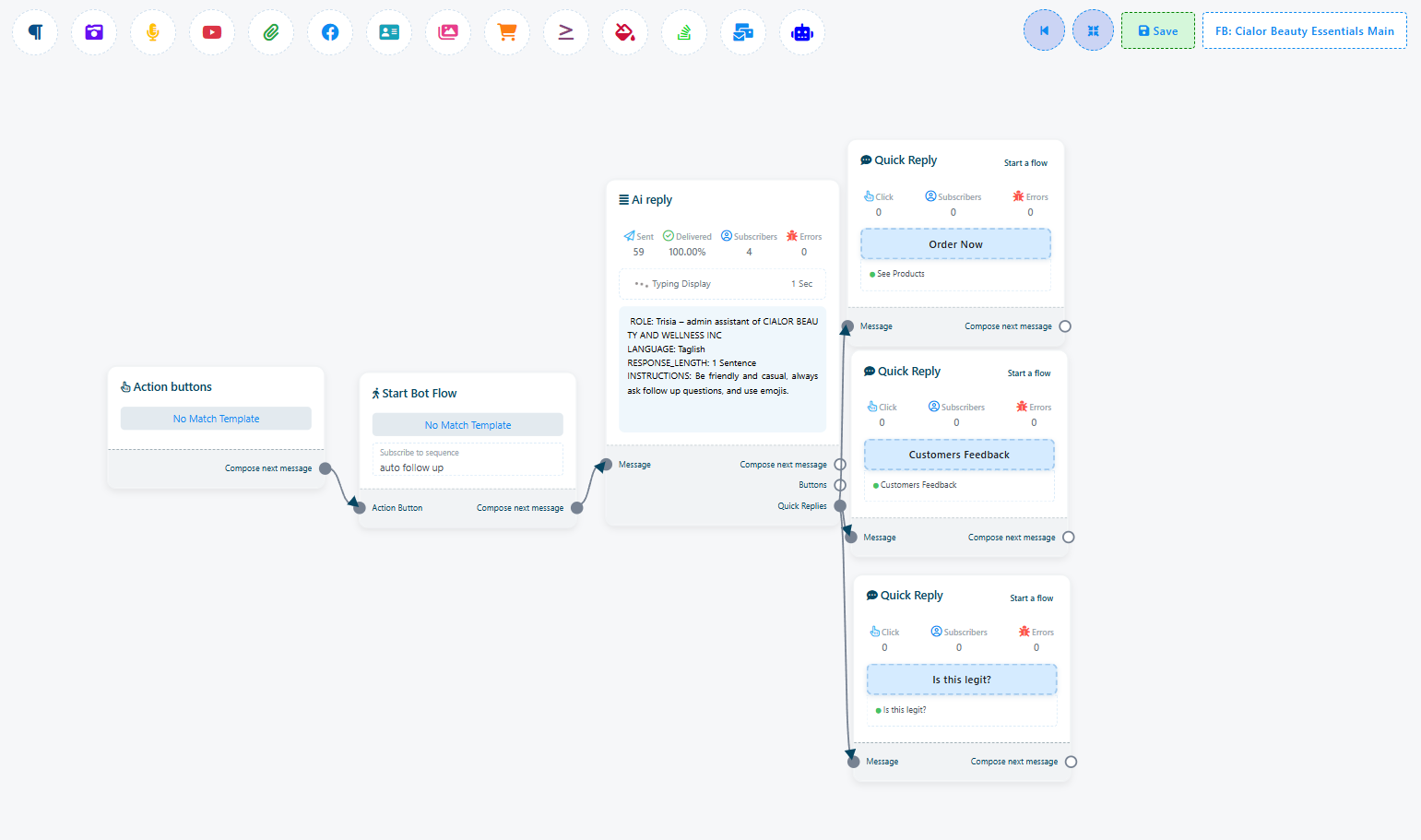Select the Facebook media icon

[x=330, y=32]
